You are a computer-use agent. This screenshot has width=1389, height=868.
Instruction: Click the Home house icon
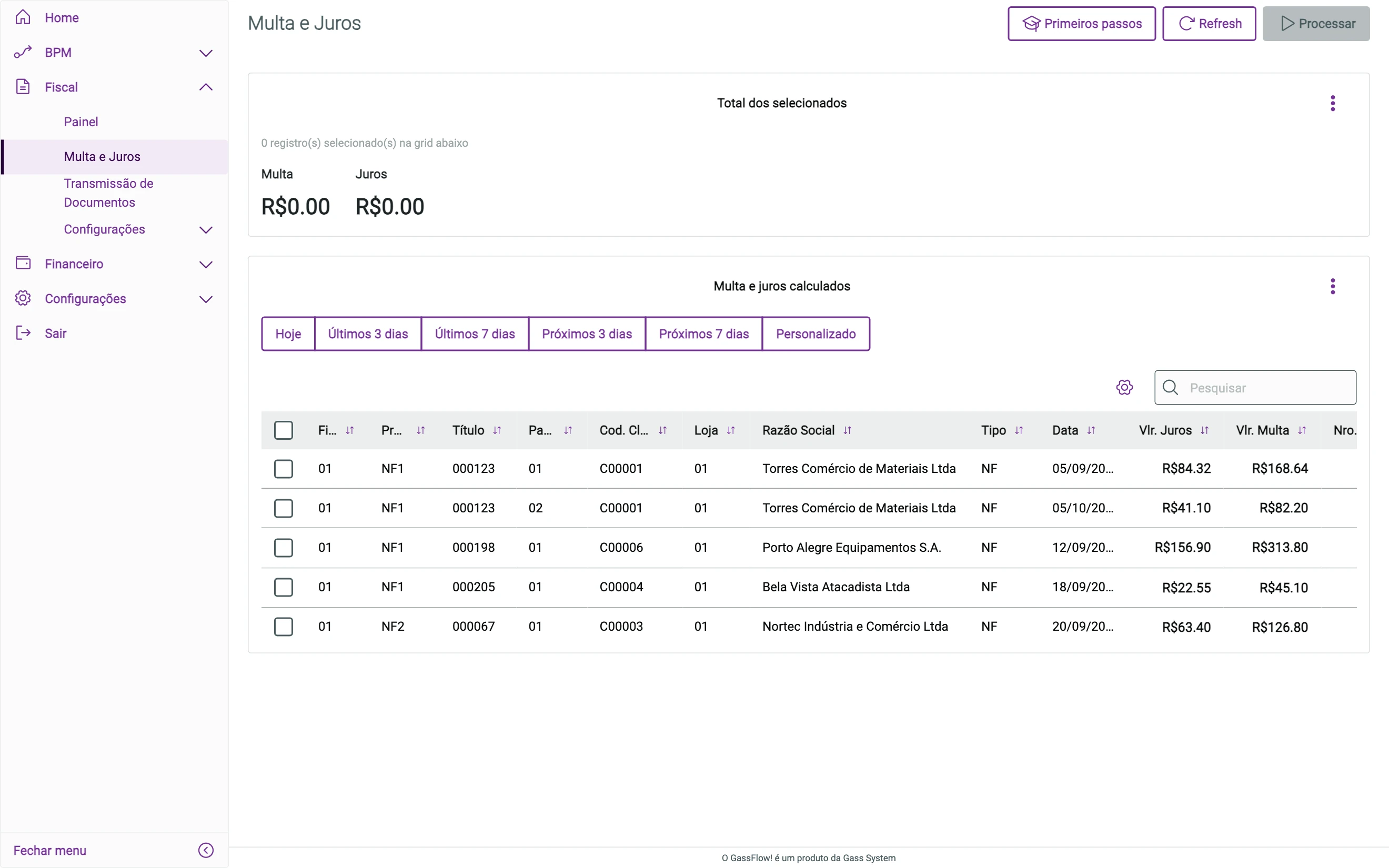pyautogui.click(x=23, y=17)
